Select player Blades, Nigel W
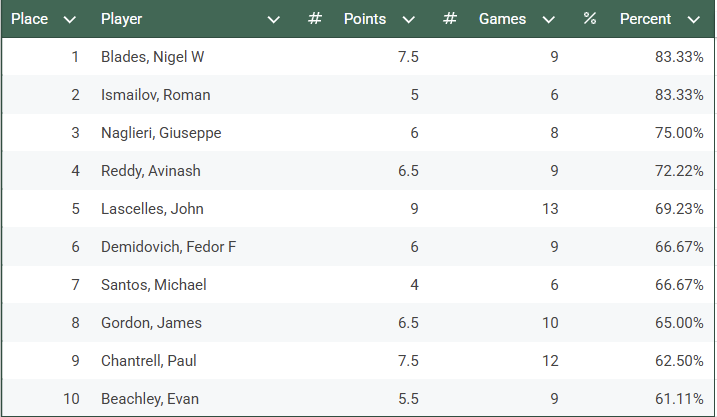 (x=153, y=57)
